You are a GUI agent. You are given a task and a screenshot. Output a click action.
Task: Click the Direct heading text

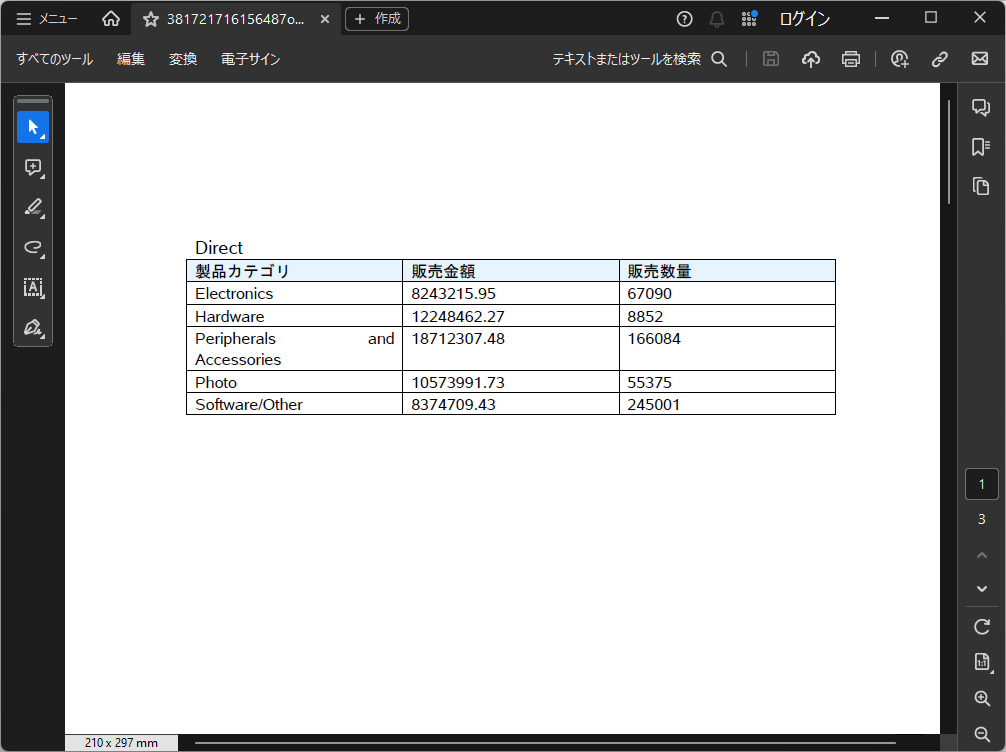[219, 248]
